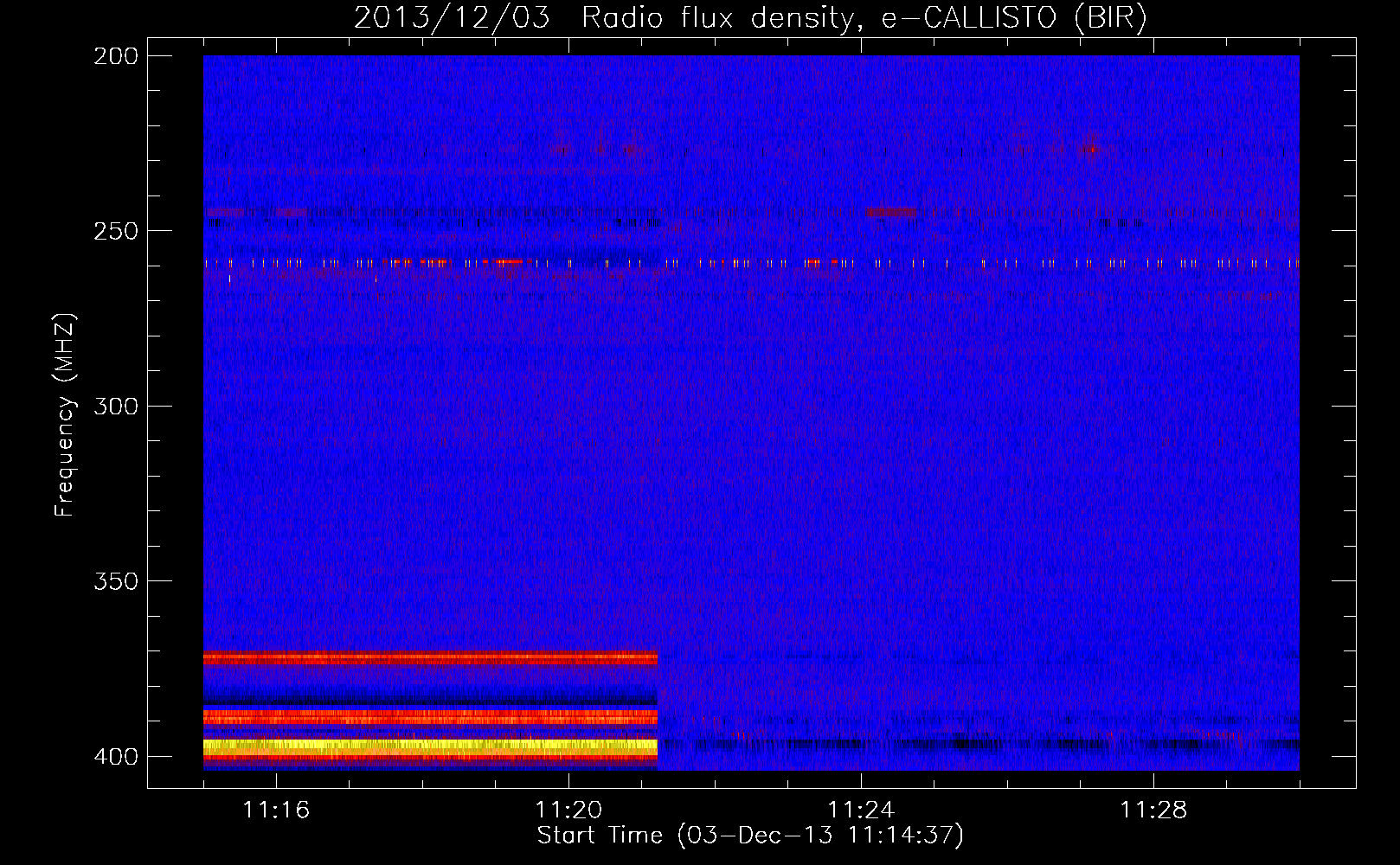Viewport: 1400px width, 865px height.
Task: Click the 11:28 time tick label
Action: [1153, 810]
